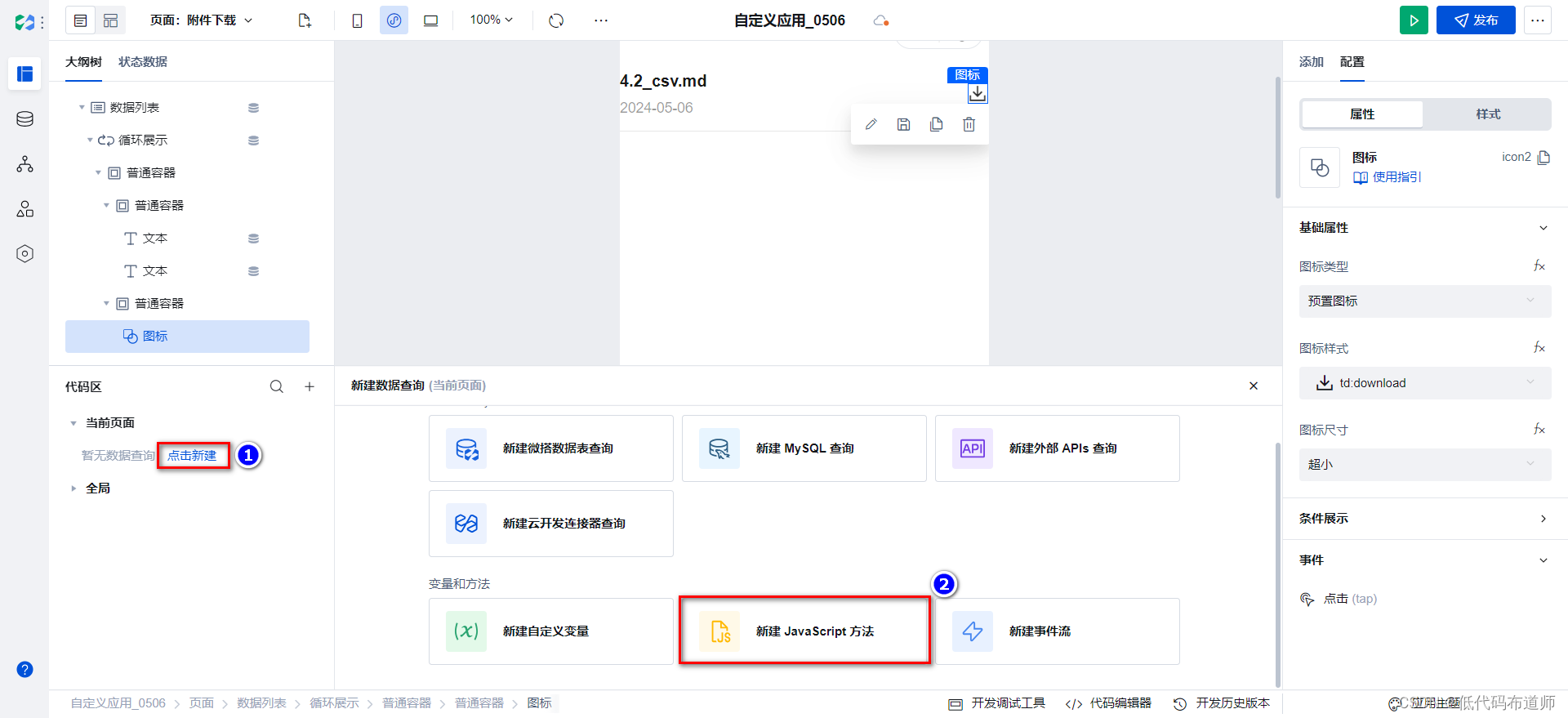Open the application settings hexagon icon
The width and height of the screenshot is (1568, 718).
[x=25, y=254]
